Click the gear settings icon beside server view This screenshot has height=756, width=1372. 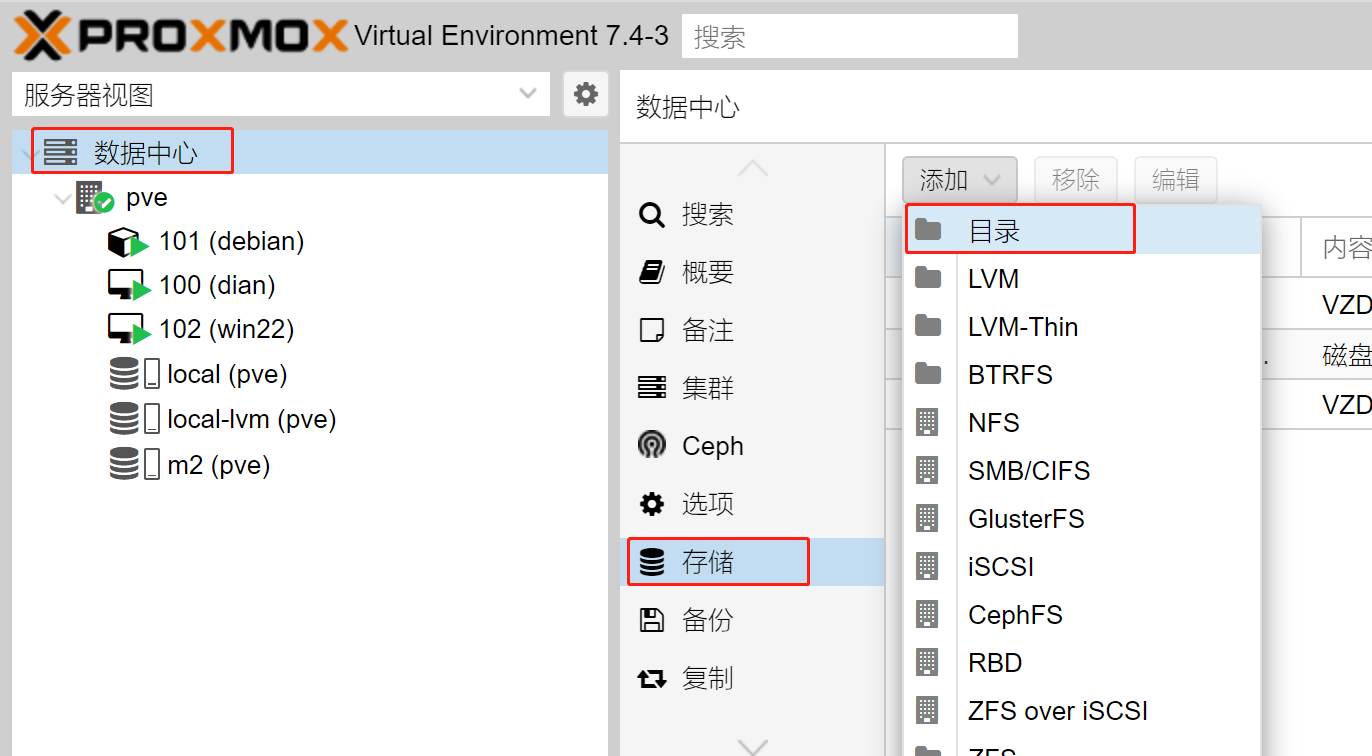coord(585,95)
